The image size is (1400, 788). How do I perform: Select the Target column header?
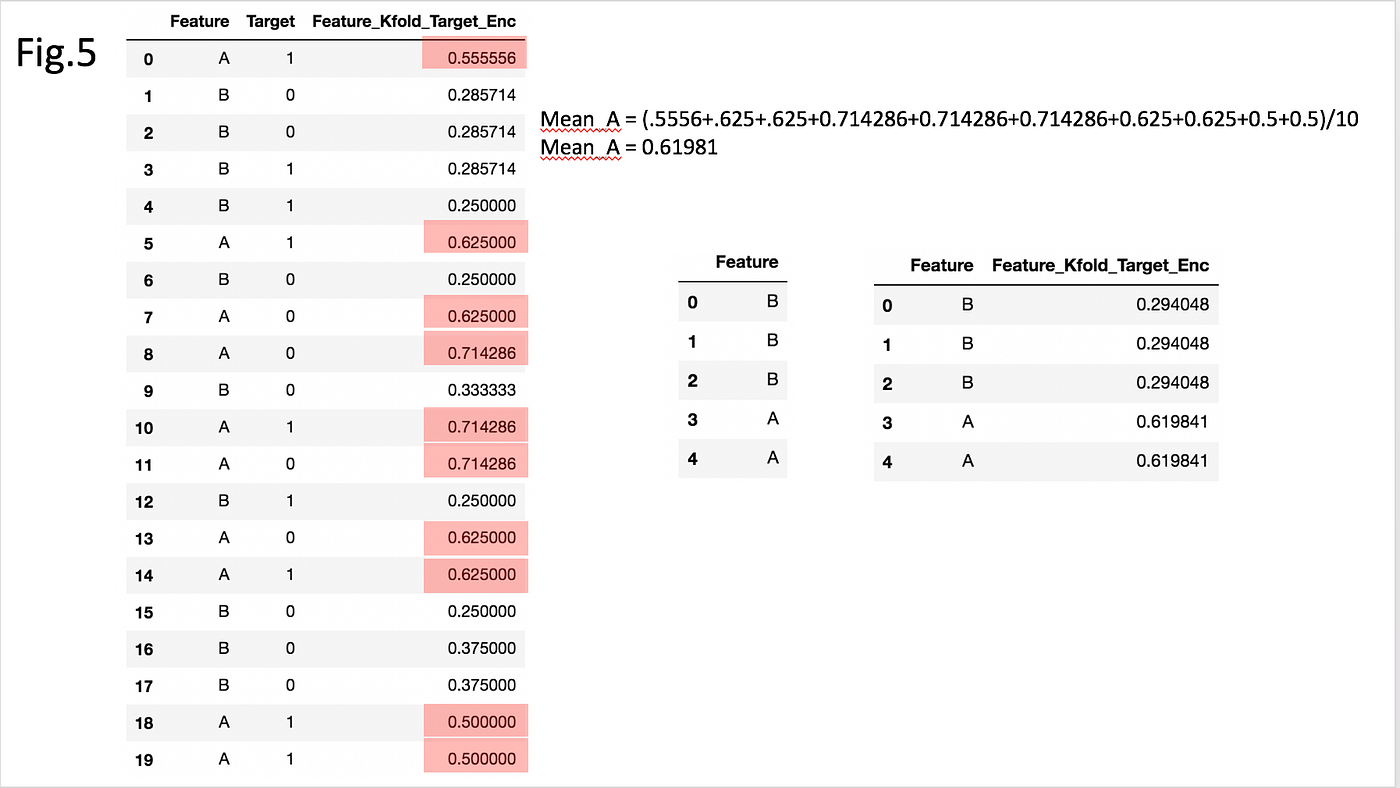[x=270, y=21]
